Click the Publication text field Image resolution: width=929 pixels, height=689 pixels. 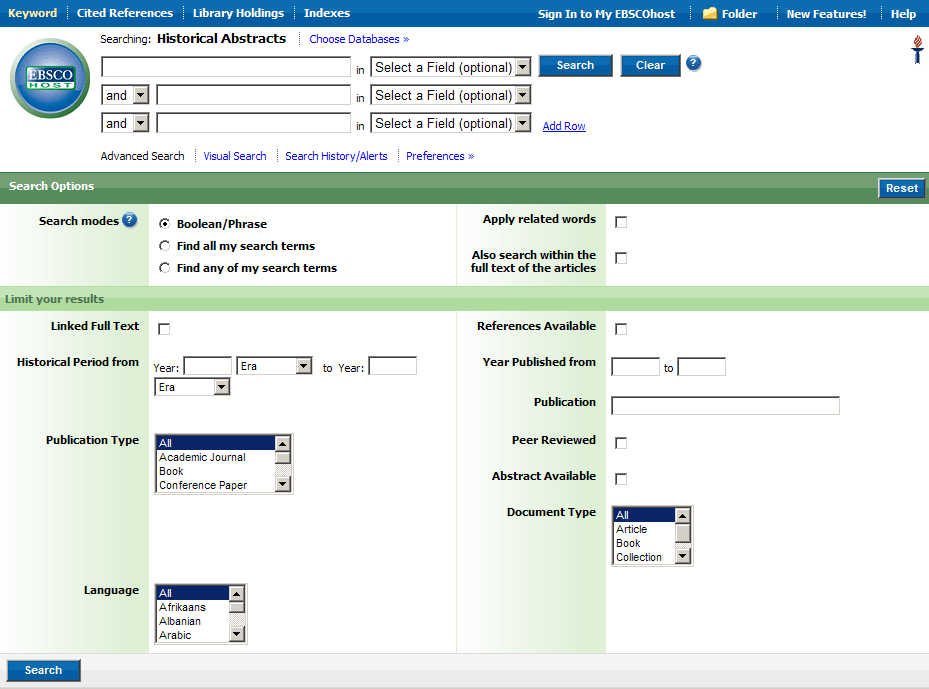coord(725,405)
